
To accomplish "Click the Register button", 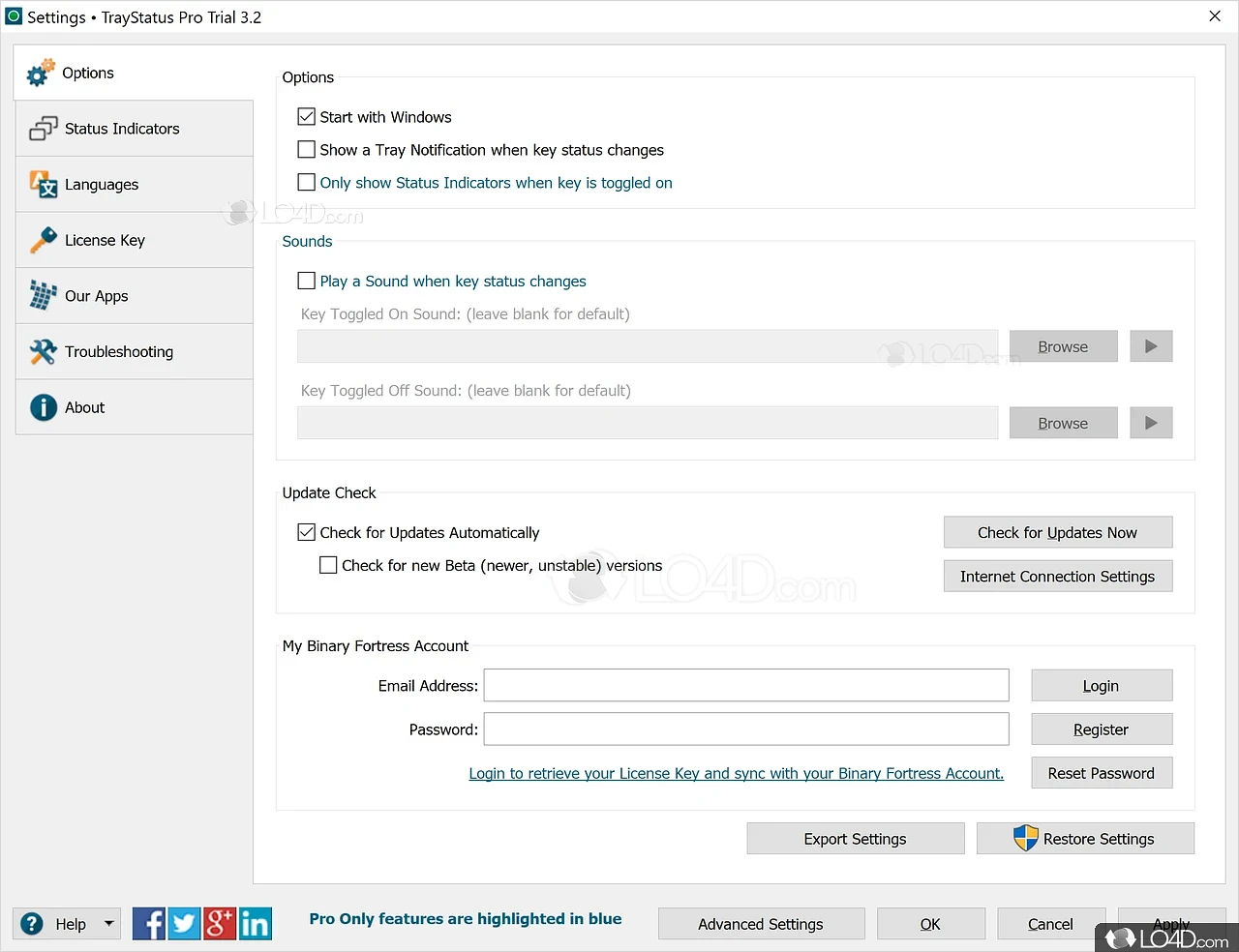I will click(x=1102, y=729).
